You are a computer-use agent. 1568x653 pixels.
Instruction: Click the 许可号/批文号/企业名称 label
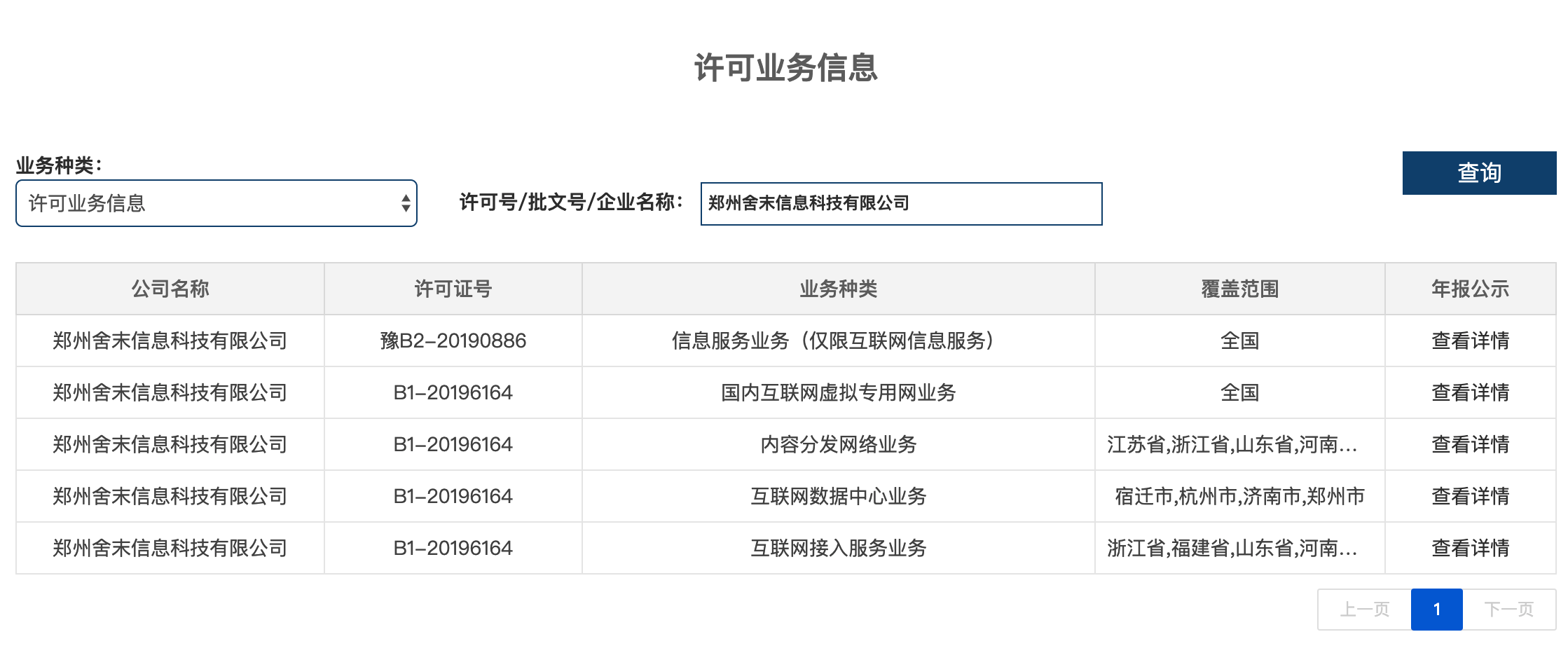[x=571, y=202]
